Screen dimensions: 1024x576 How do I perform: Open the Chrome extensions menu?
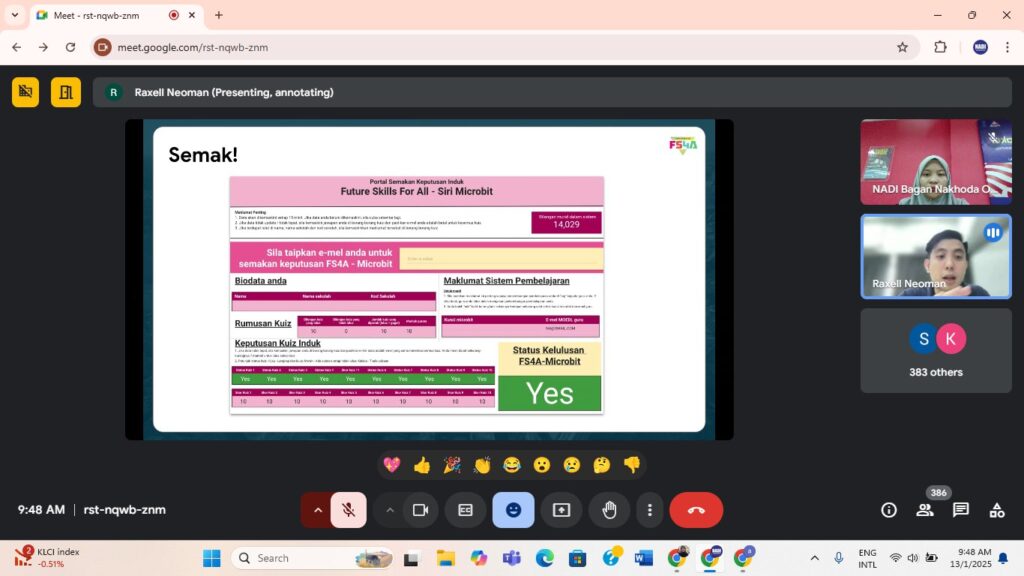pyautogui.click(x=940, y=47)
